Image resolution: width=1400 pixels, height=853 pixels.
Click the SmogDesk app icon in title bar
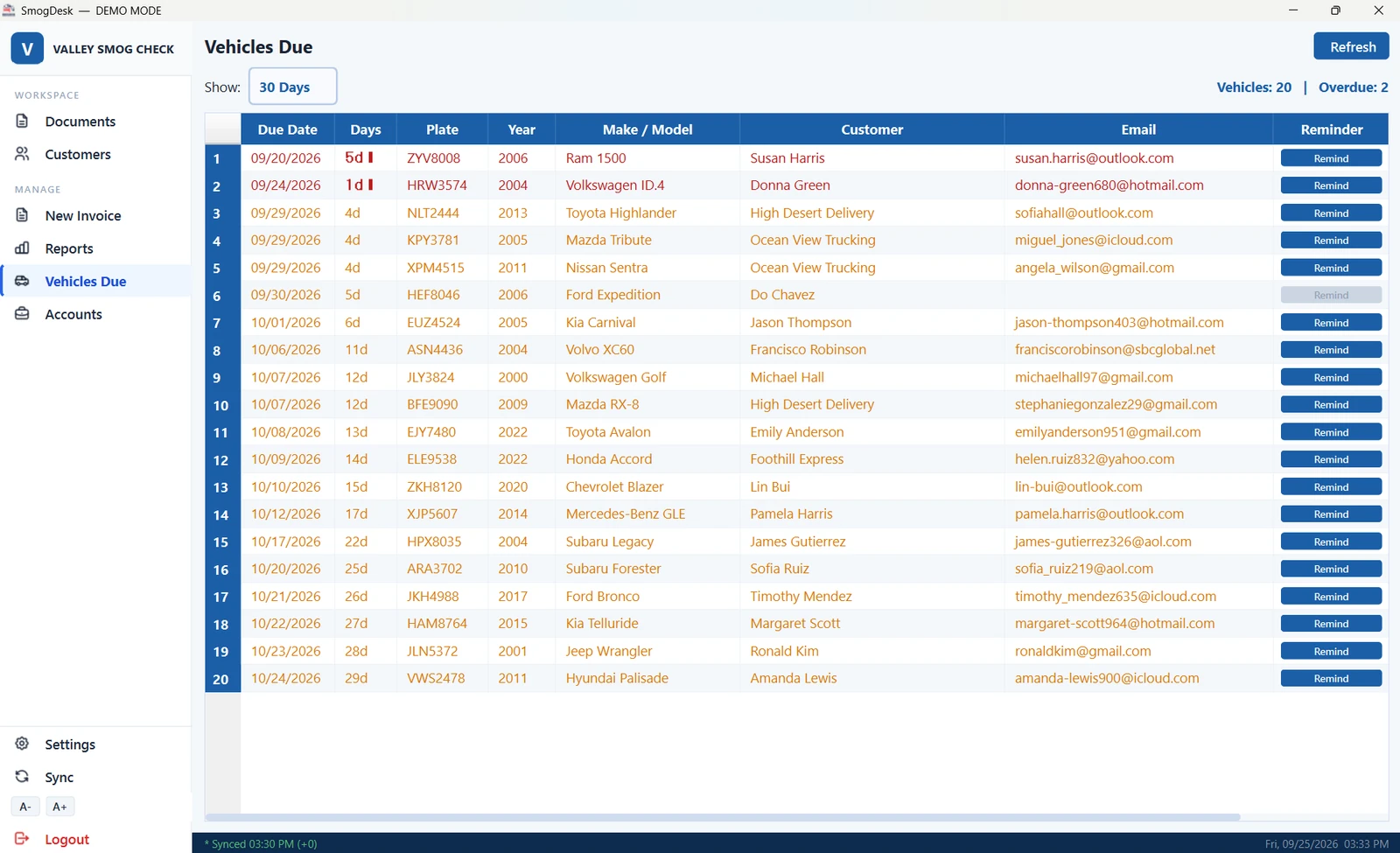(x=9, y=10)
